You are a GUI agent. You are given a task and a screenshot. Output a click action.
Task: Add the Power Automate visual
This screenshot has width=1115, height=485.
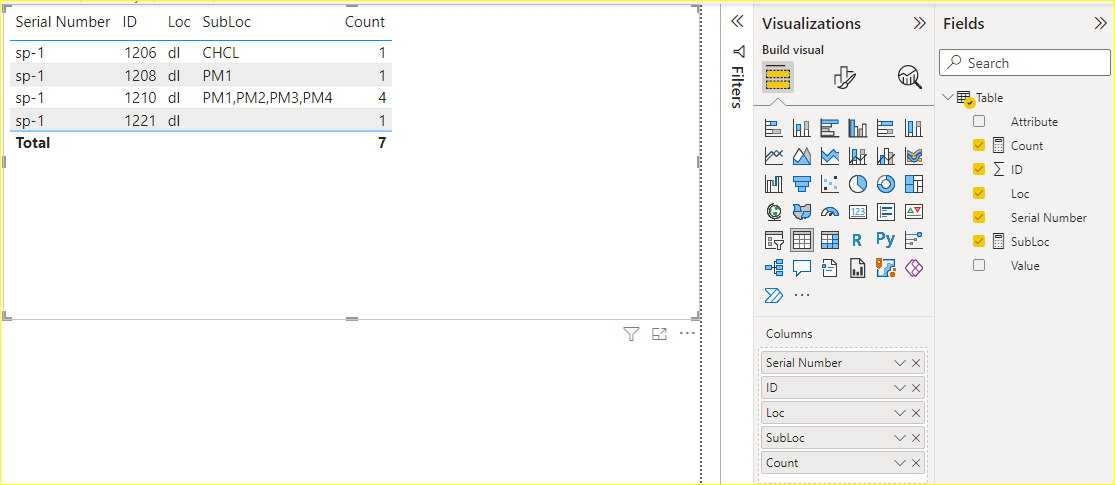click(x=774, y=296)
